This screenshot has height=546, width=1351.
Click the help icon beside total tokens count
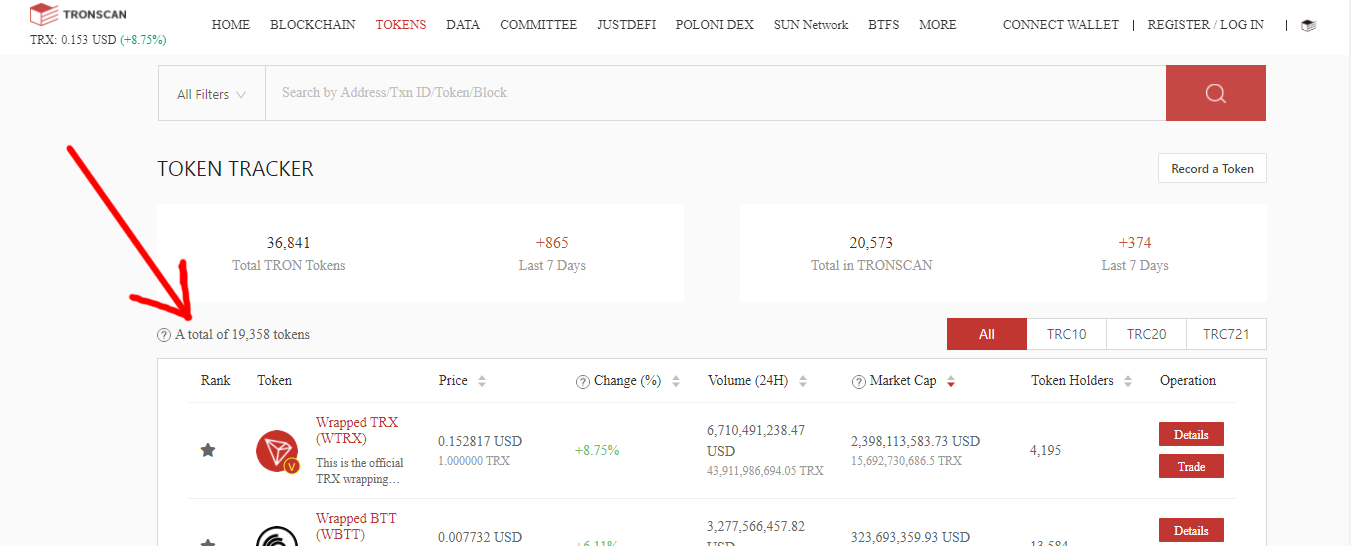point(164,335)
